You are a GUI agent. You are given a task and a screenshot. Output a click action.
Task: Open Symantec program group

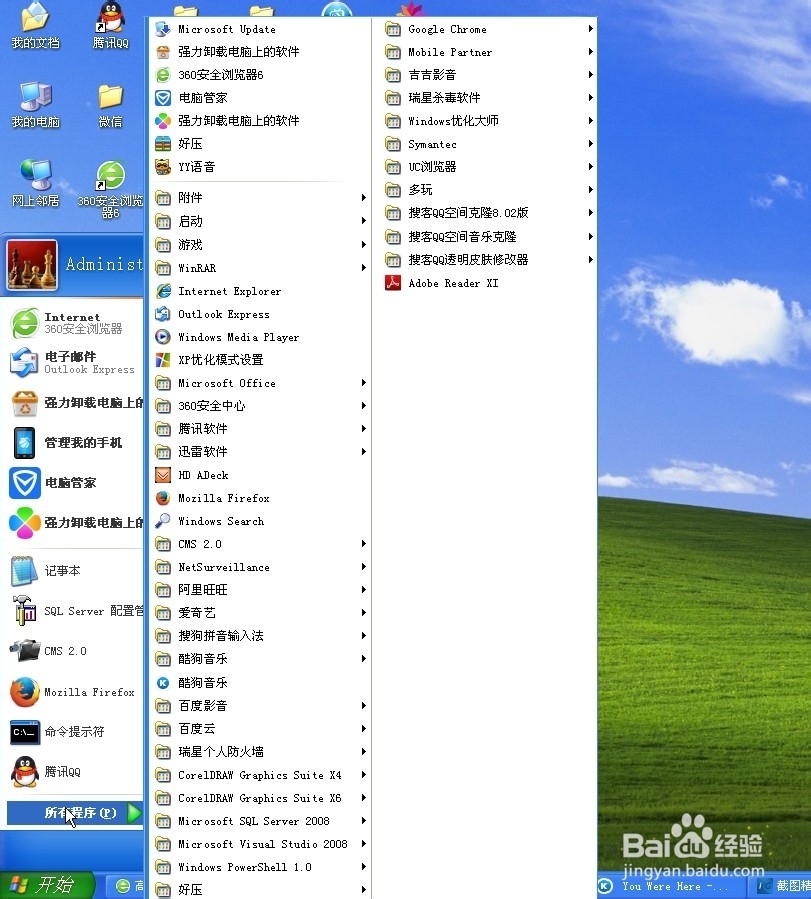[490, 144]
